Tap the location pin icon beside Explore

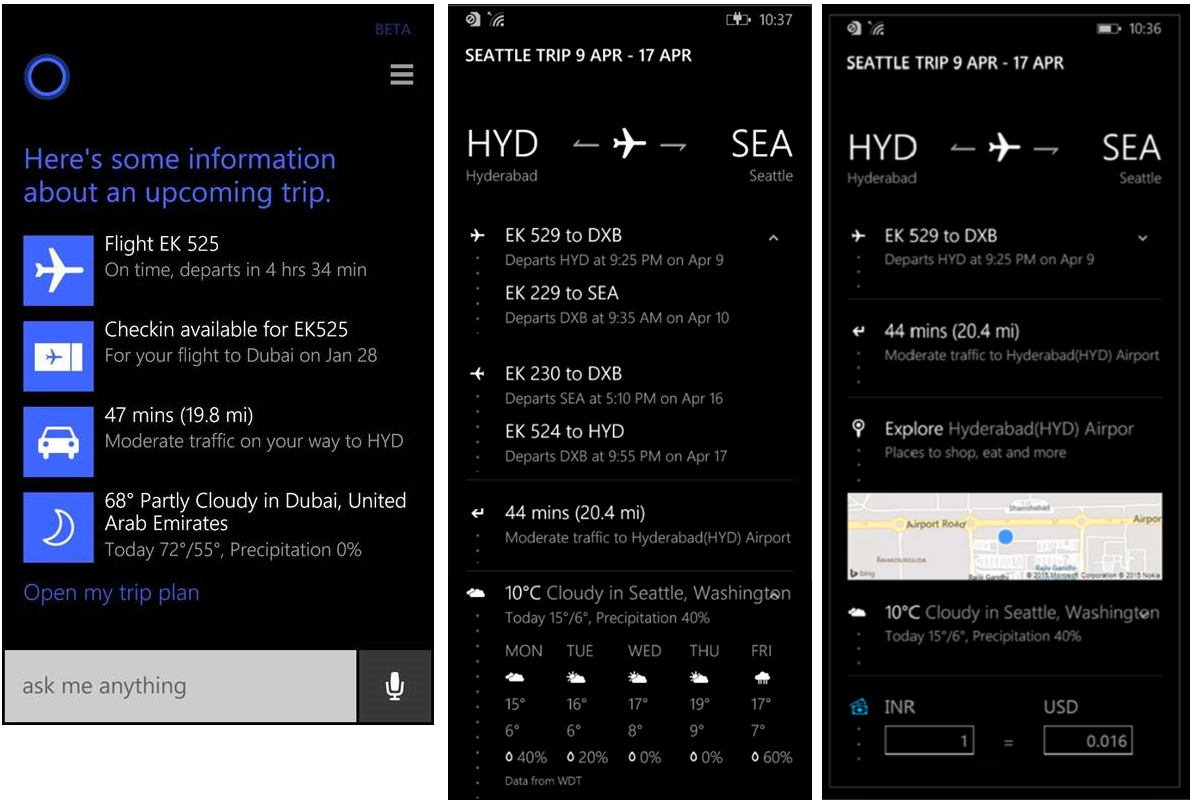click(858, 428)
